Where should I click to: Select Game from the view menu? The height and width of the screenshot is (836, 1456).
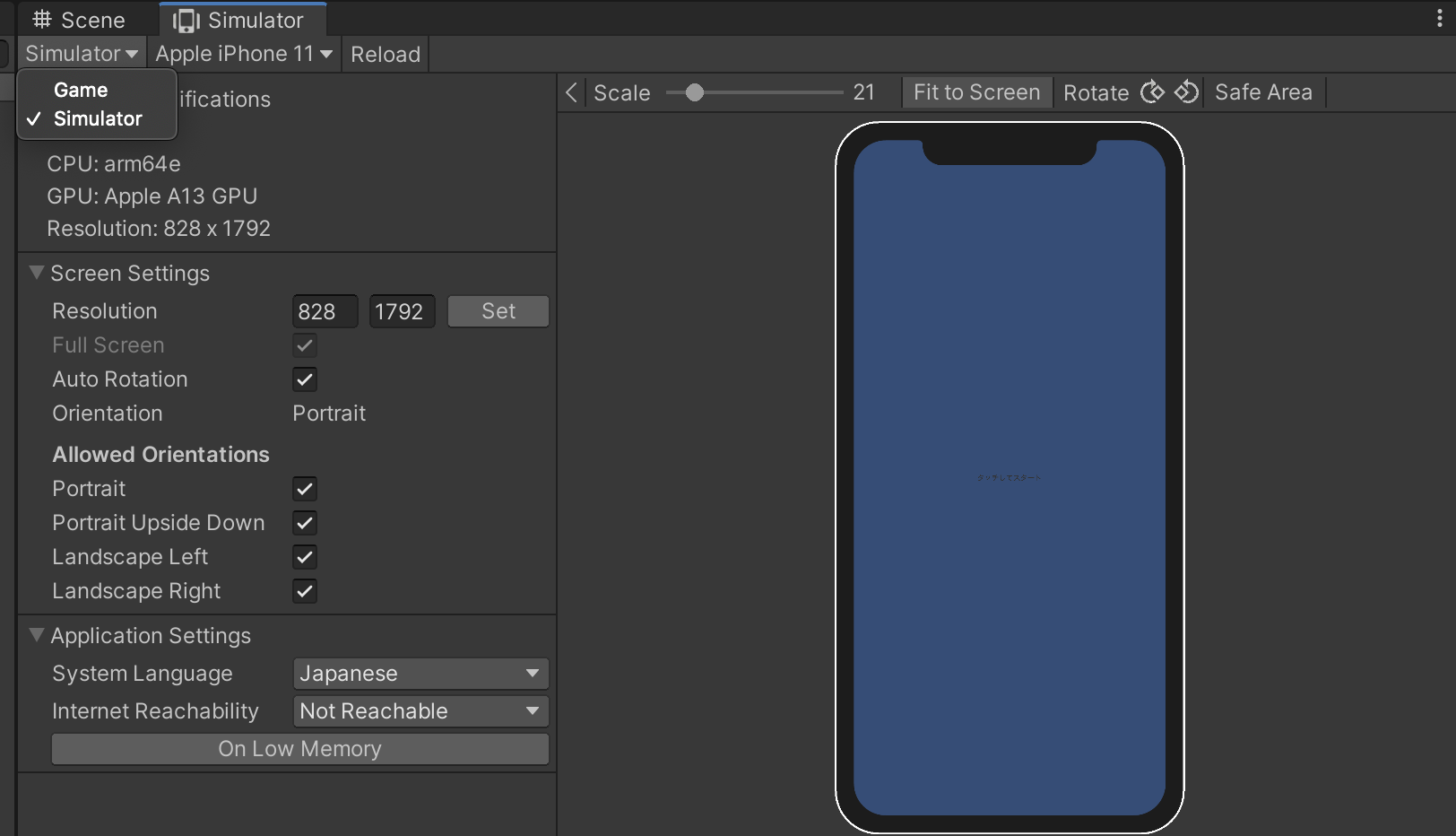pyautogui.click(x=97, y=90)
